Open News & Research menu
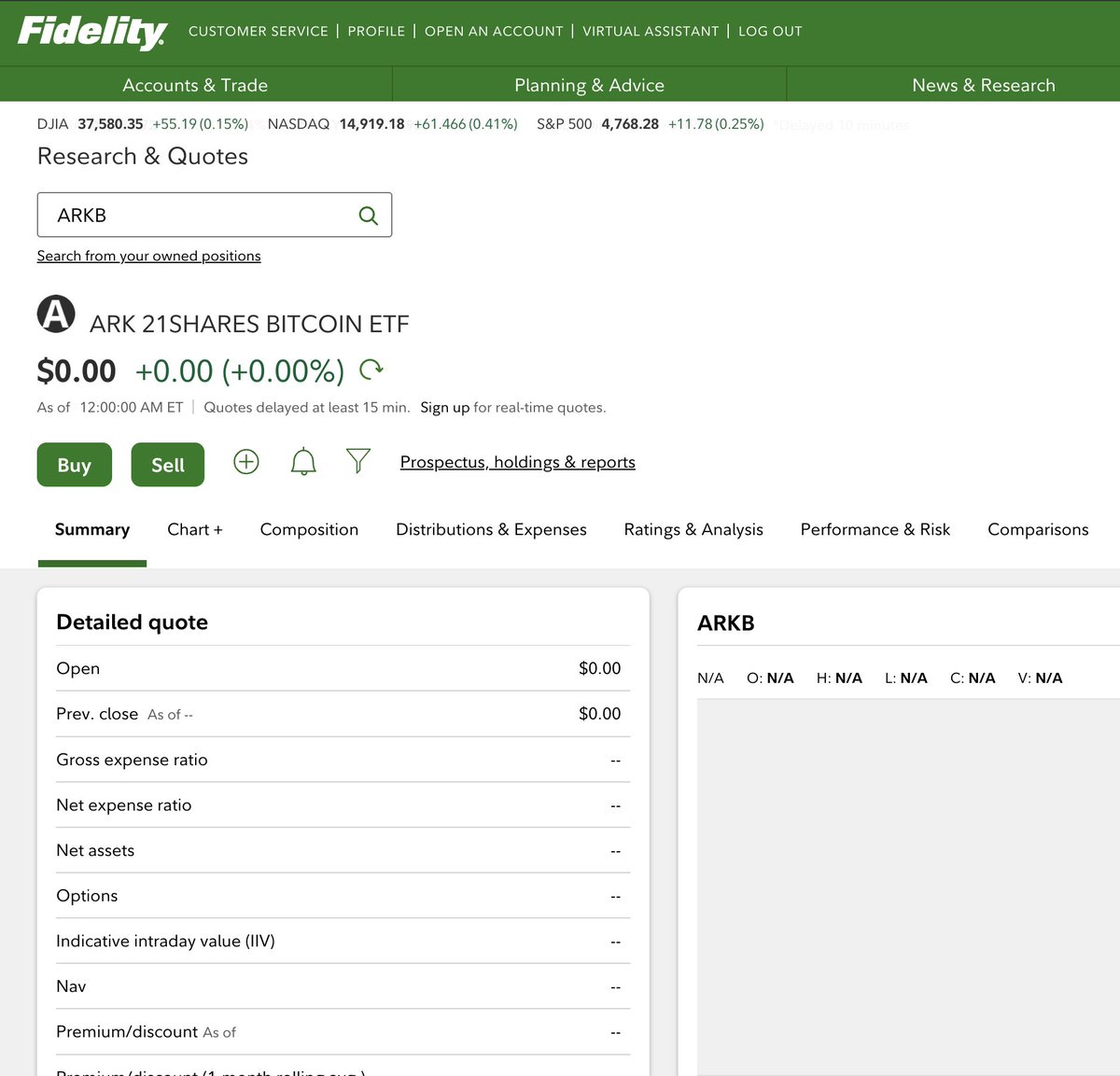 coord(984,85)
